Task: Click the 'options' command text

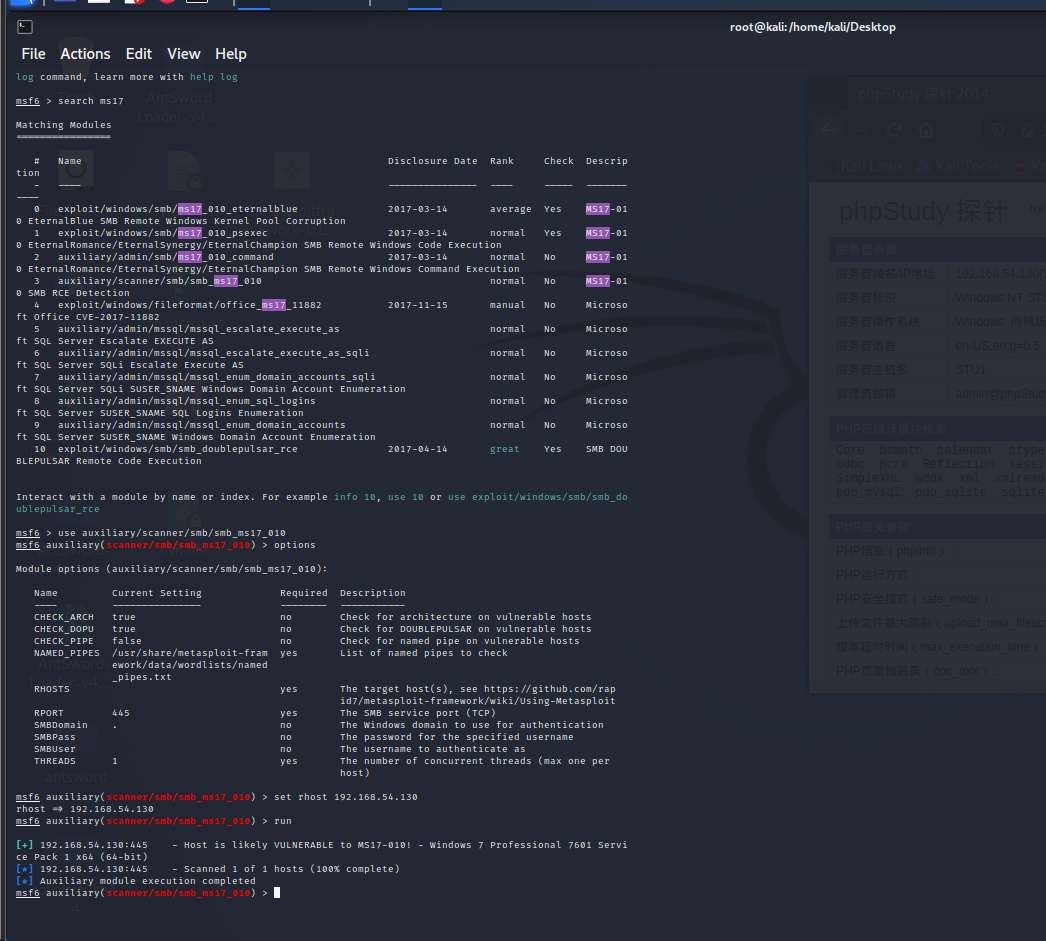Action: pos(294,545)
